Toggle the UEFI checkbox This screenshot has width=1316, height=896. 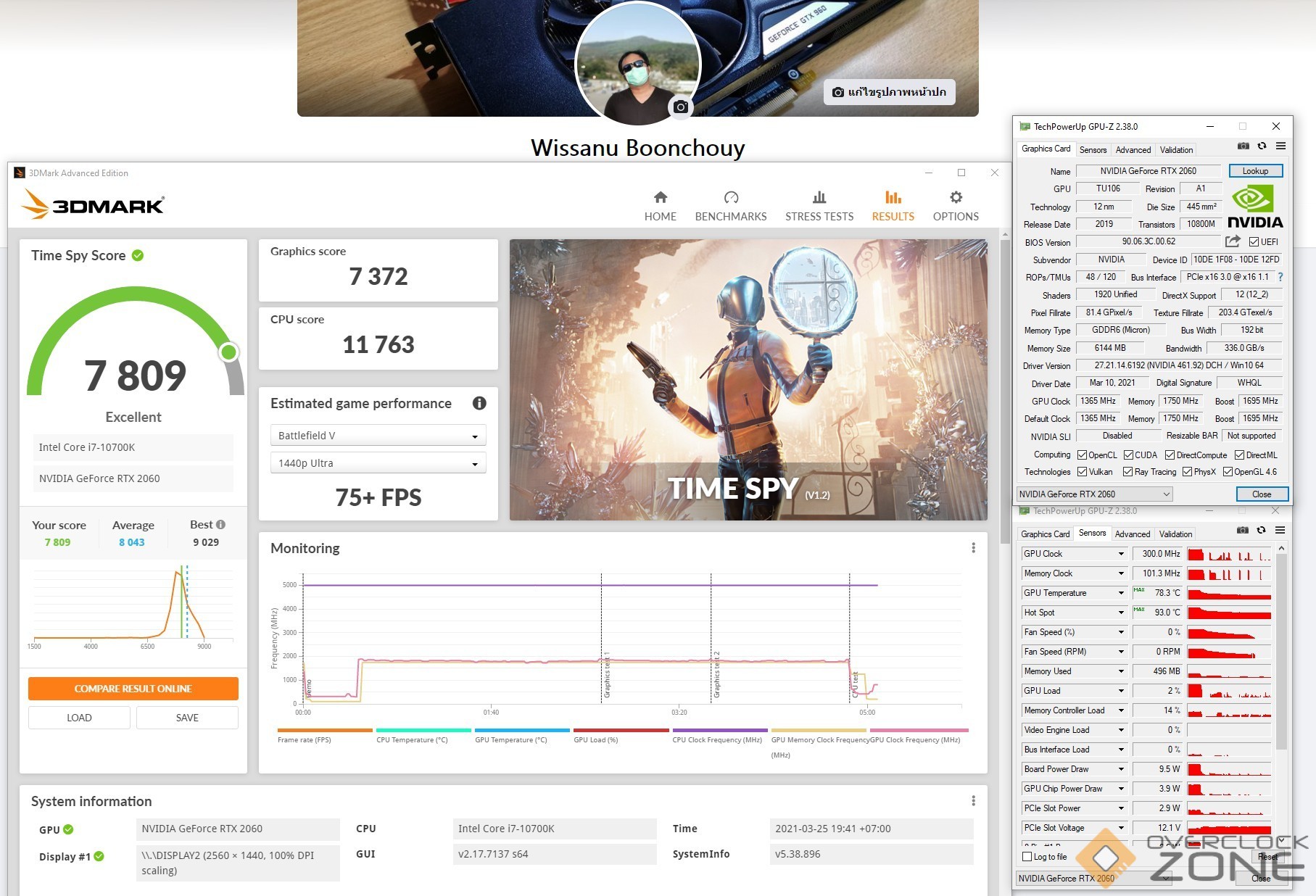1254,242
